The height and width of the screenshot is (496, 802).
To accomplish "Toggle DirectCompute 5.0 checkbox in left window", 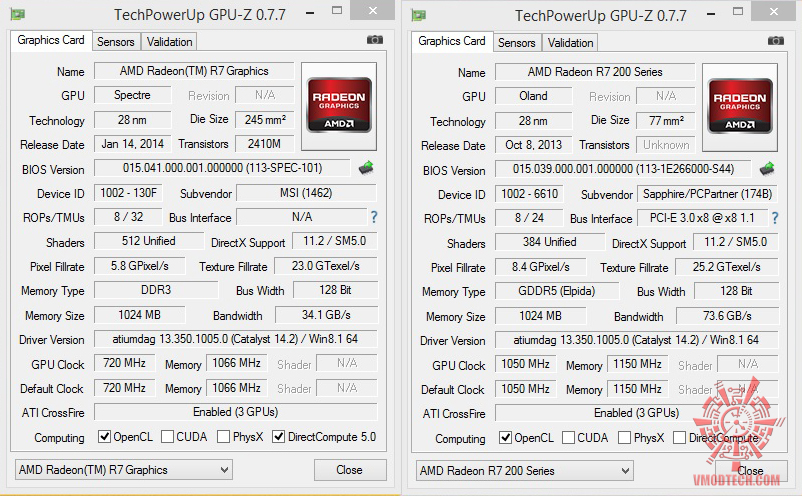I will click(279, 437).
